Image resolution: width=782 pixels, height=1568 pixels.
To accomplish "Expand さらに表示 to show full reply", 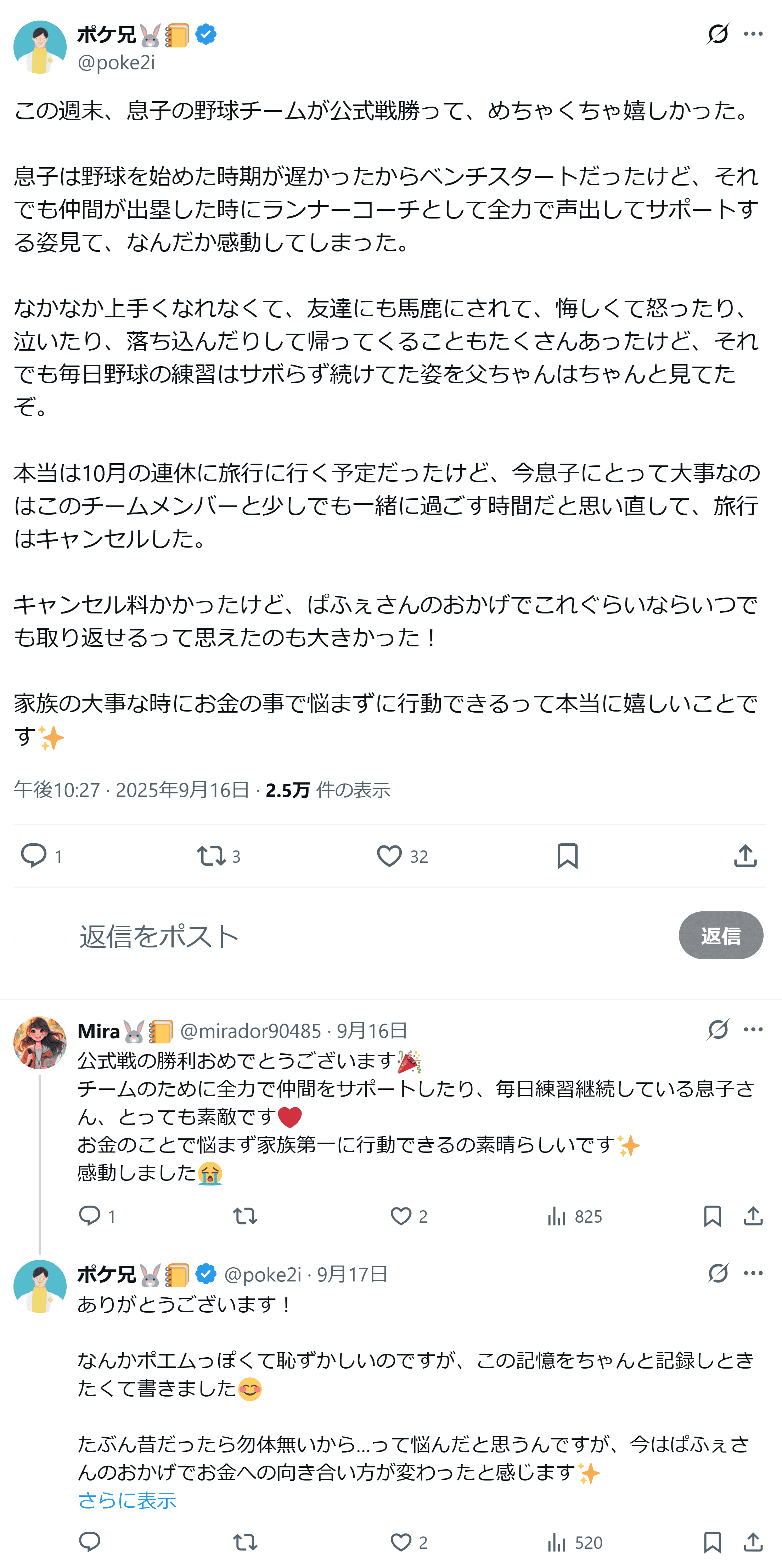I will pos(127,1500).
